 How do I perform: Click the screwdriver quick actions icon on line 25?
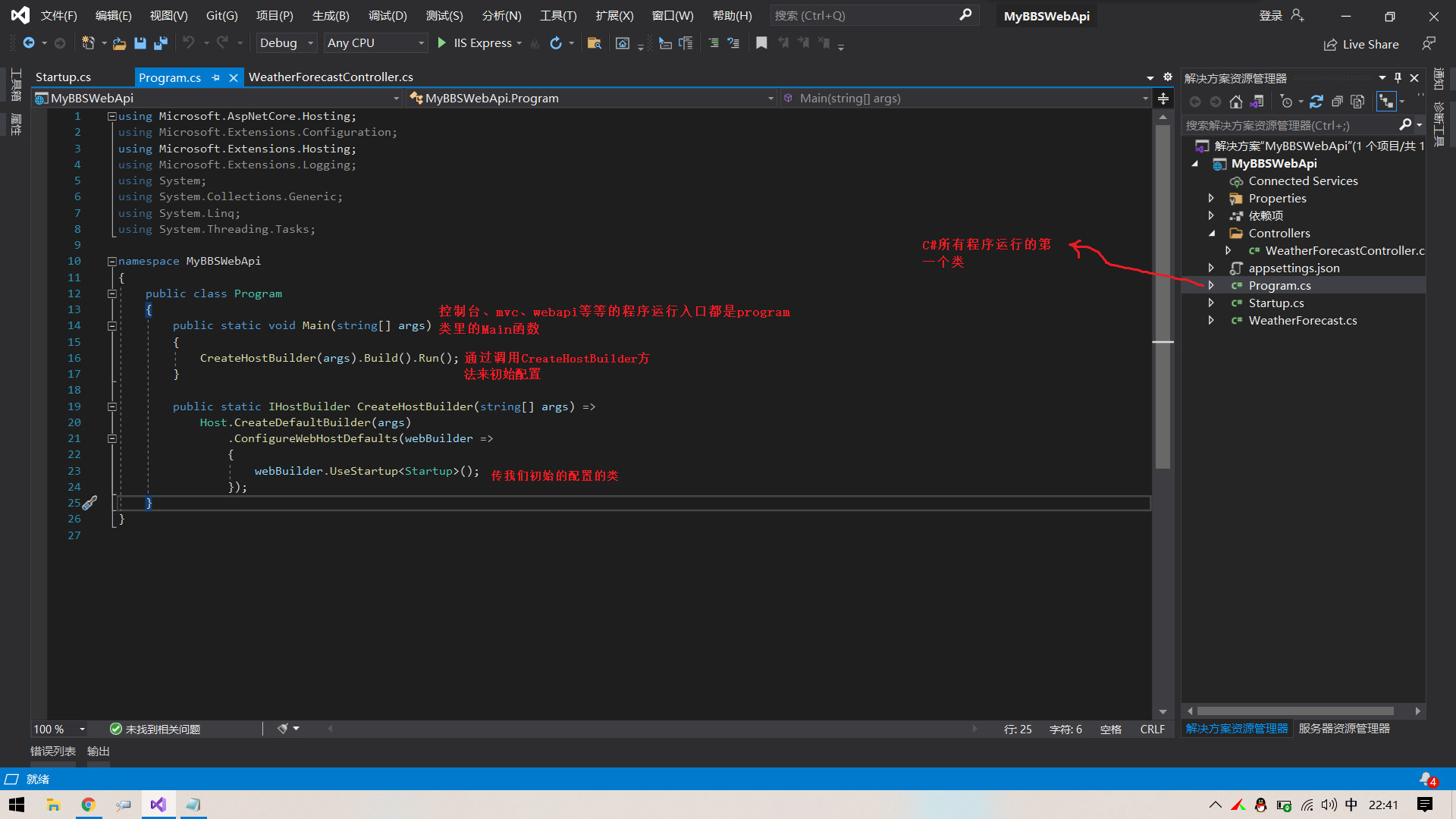tap(89, 503)
